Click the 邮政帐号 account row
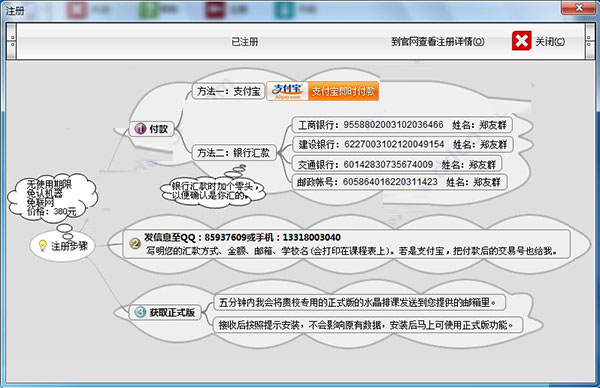The width and height of the screenshot is (600, 388). (x=399, y=182)
